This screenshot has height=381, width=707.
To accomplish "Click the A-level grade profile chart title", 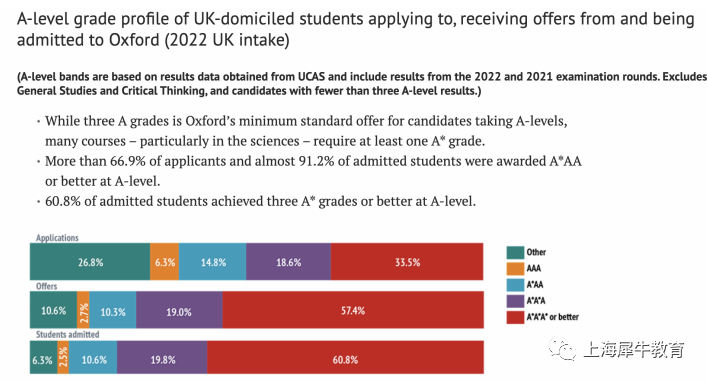I will 355,29.
